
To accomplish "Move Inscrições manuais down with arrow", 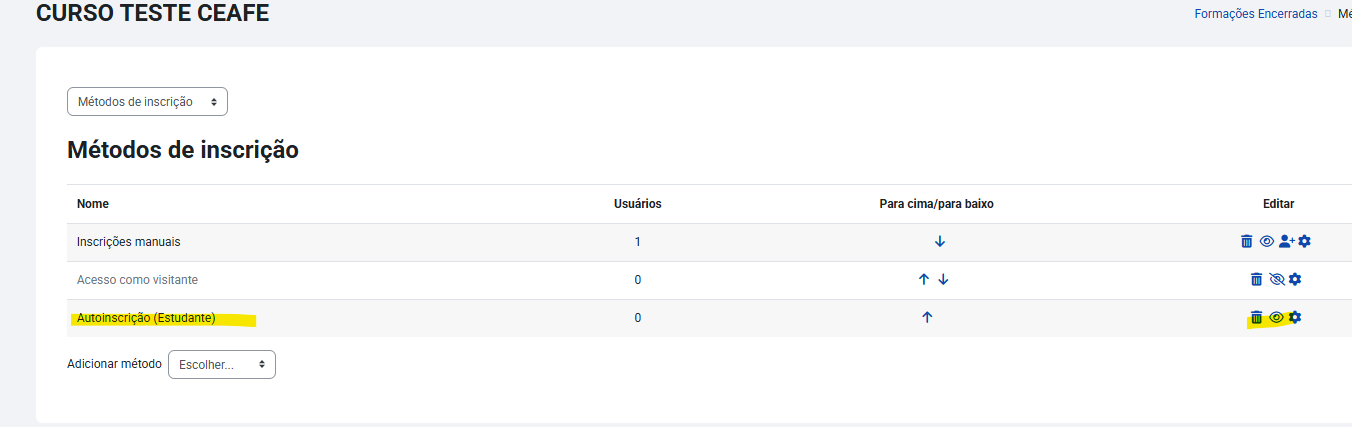I will [940, 242].
